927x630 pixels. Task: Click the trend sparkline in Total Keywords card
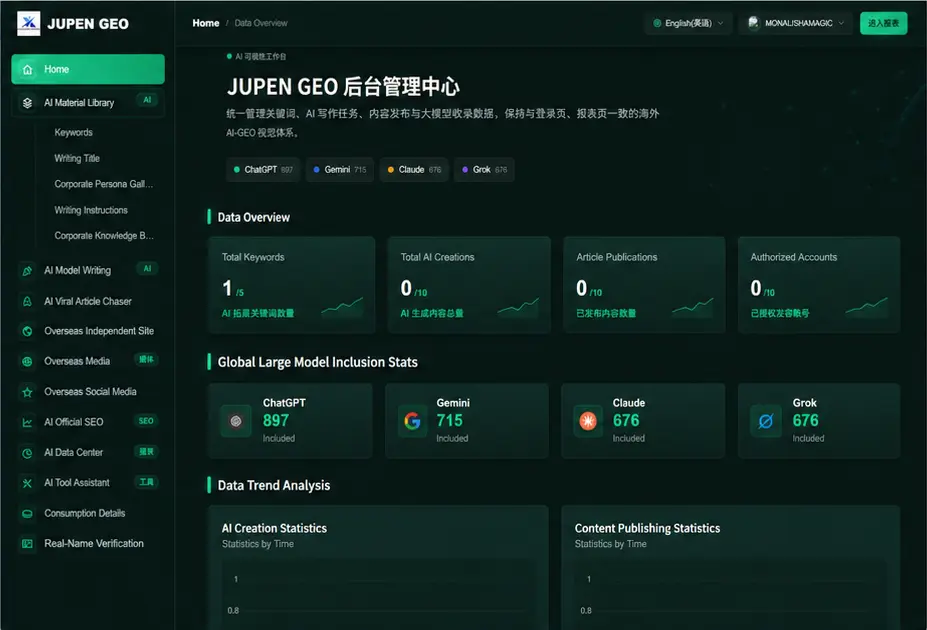pos(342,306)
